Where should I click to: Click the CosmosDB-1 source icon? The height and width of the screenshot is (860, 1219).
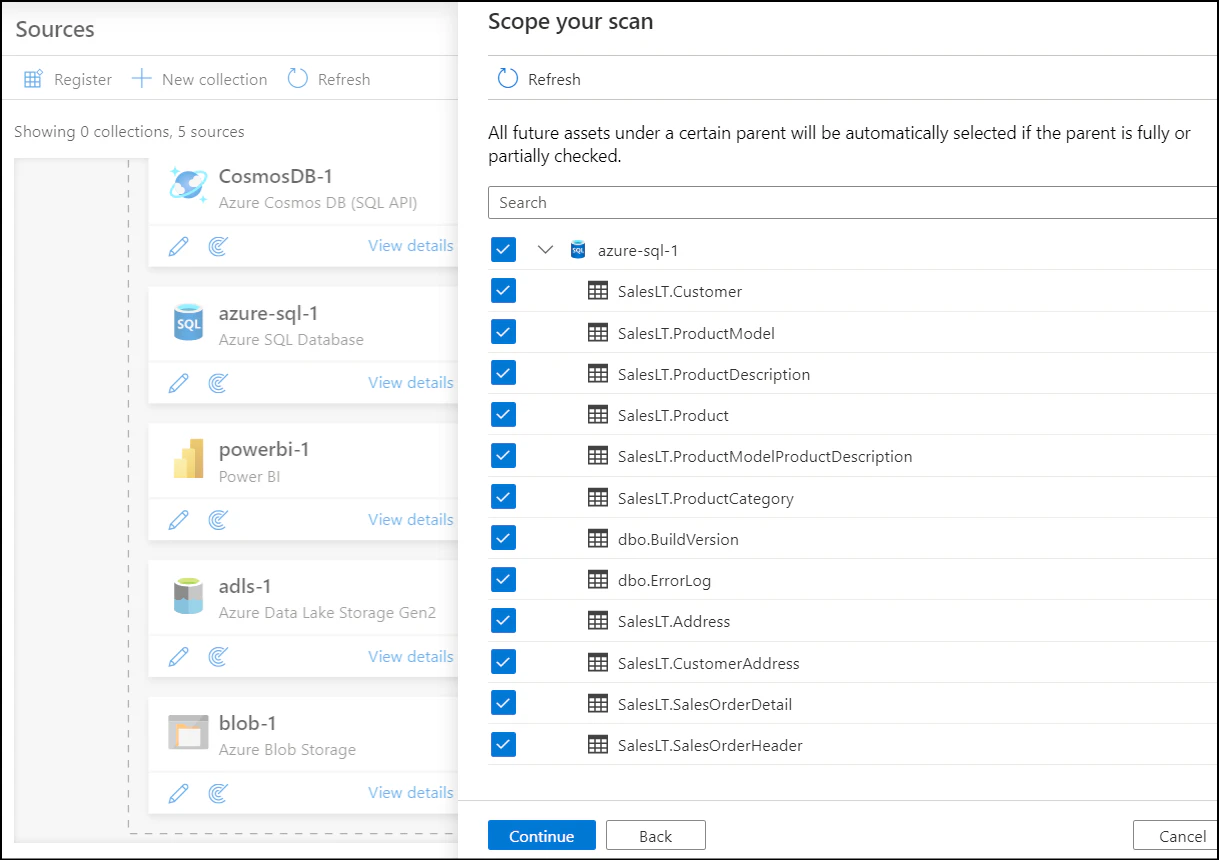[x=189, y=186]
